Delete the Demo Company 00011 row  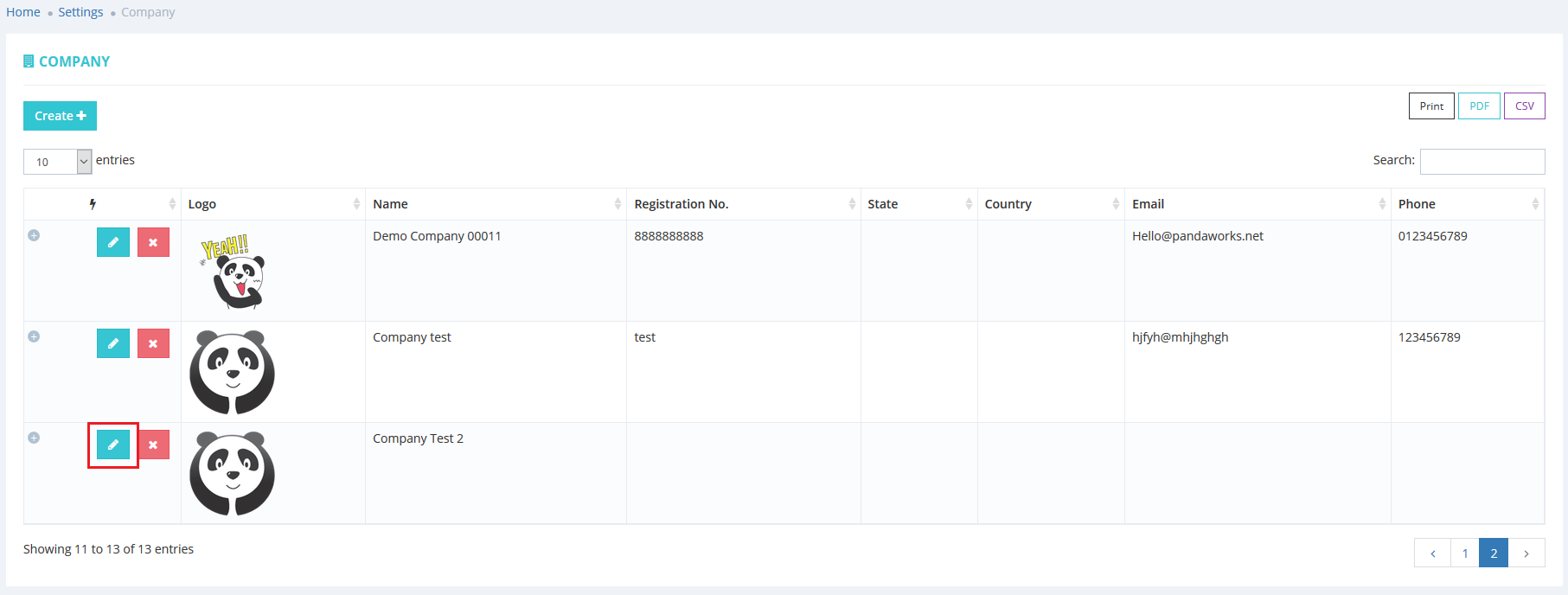point(153,242)
